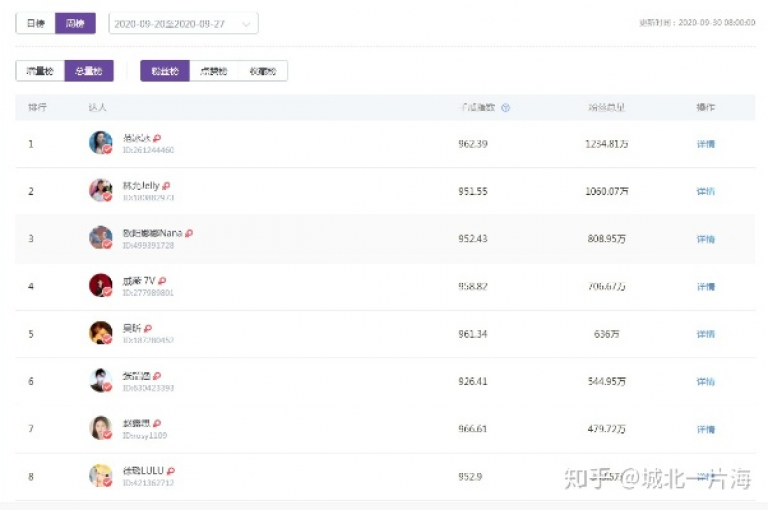Viewport: 768px width, 510px height.
Task: Click red link icon next to 徐璐LULU
Action: click(170, 471)
